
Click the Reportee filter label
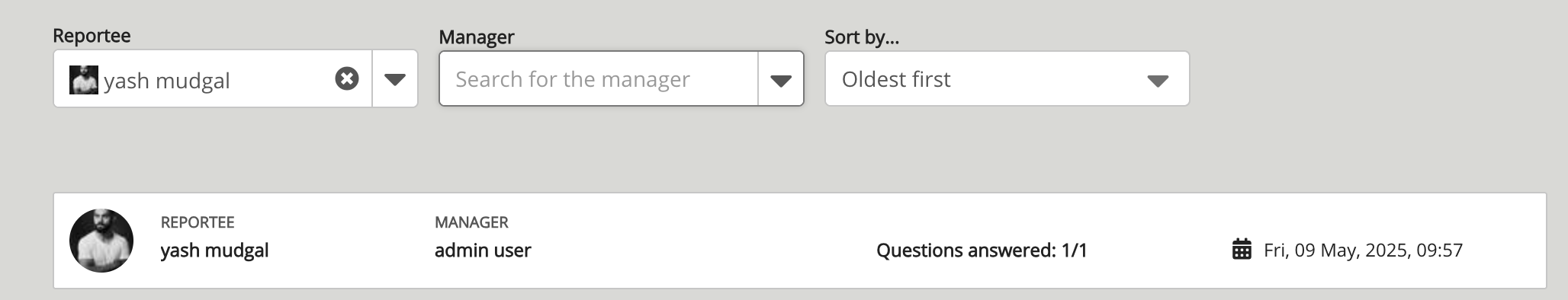coord(92,36)
